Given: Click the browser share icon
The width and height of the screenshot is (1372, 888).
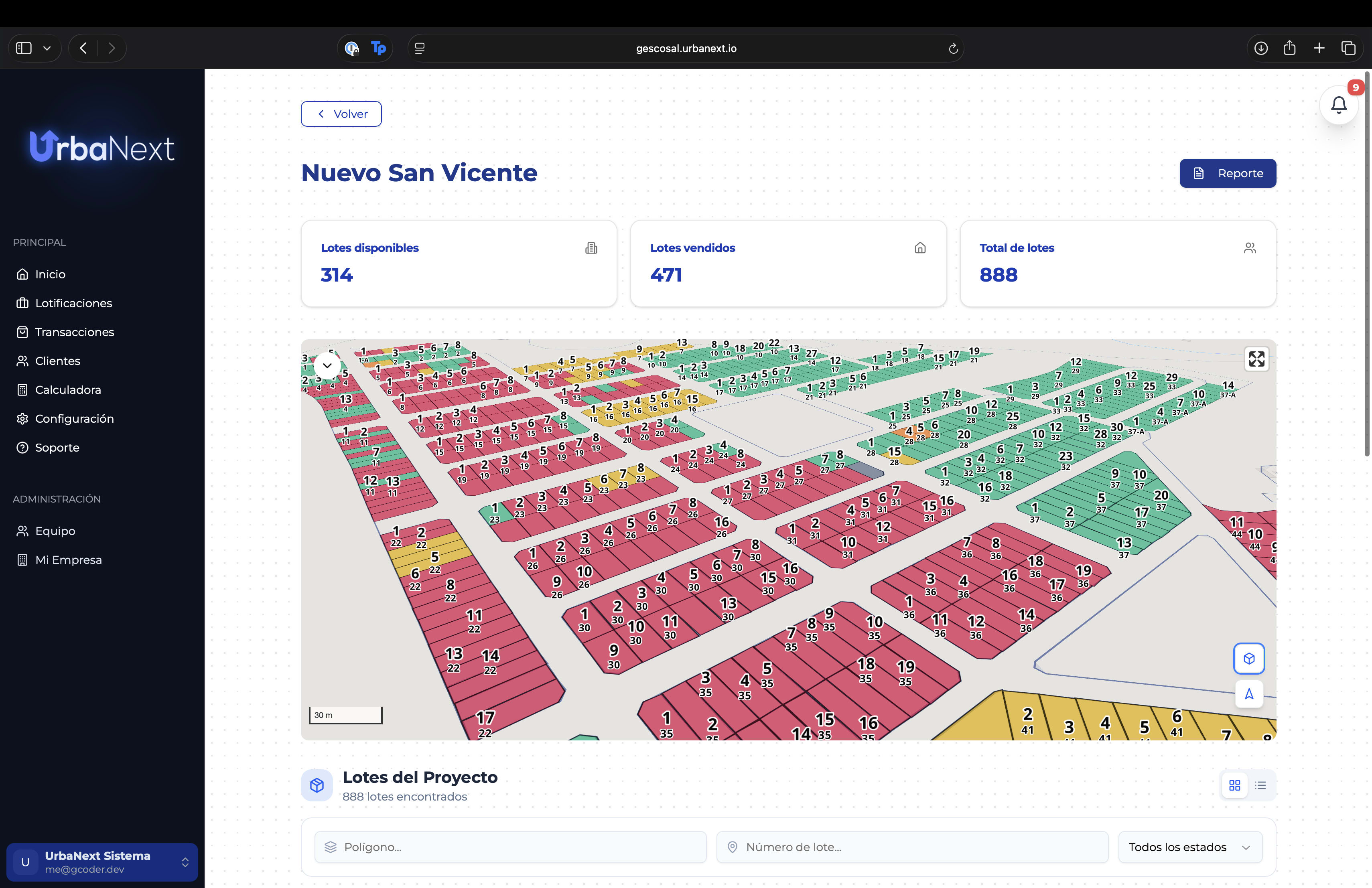Looking at the screenshot, I should tap(1290, 48).
